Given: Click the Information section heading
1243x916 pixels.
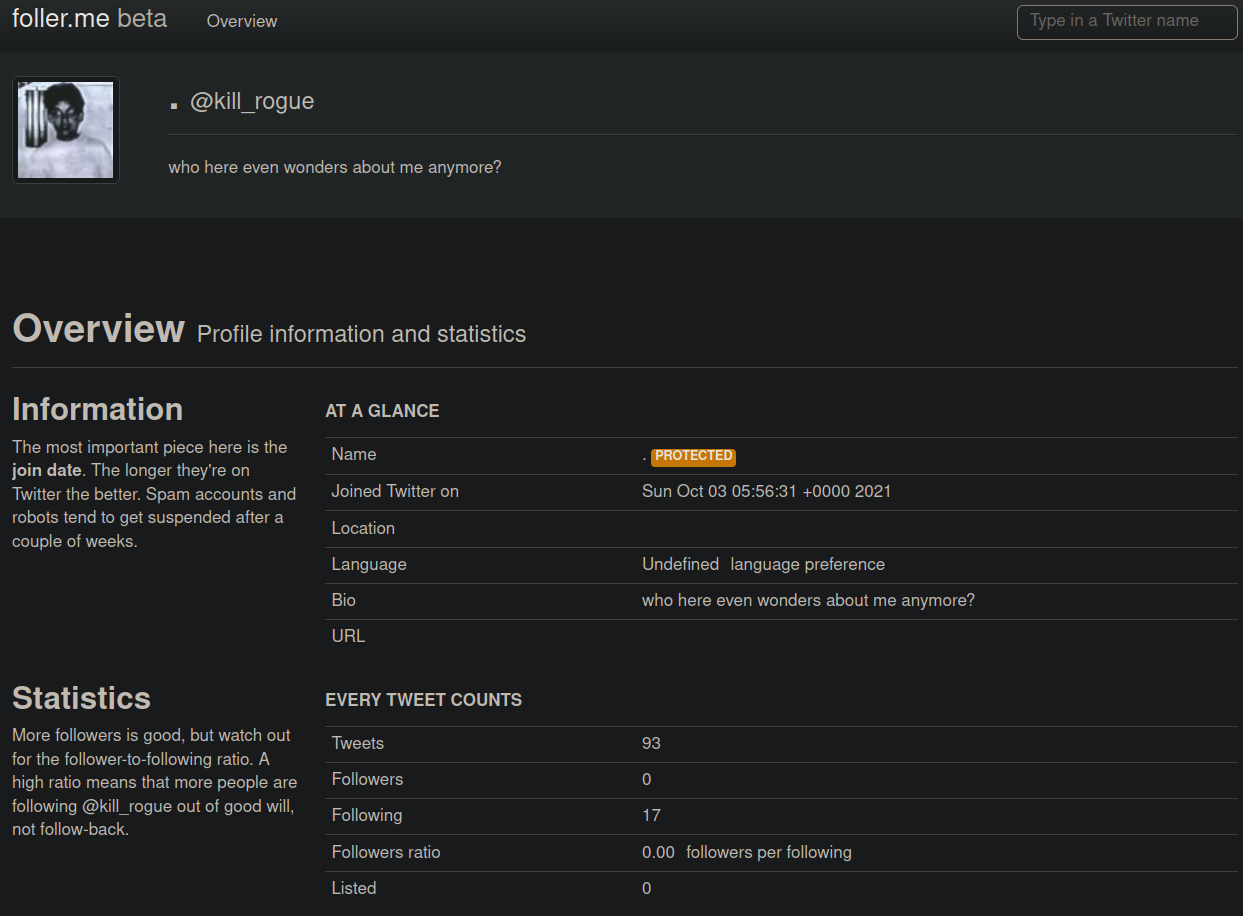Looking at the screenshot, I should tap(97, 409).
